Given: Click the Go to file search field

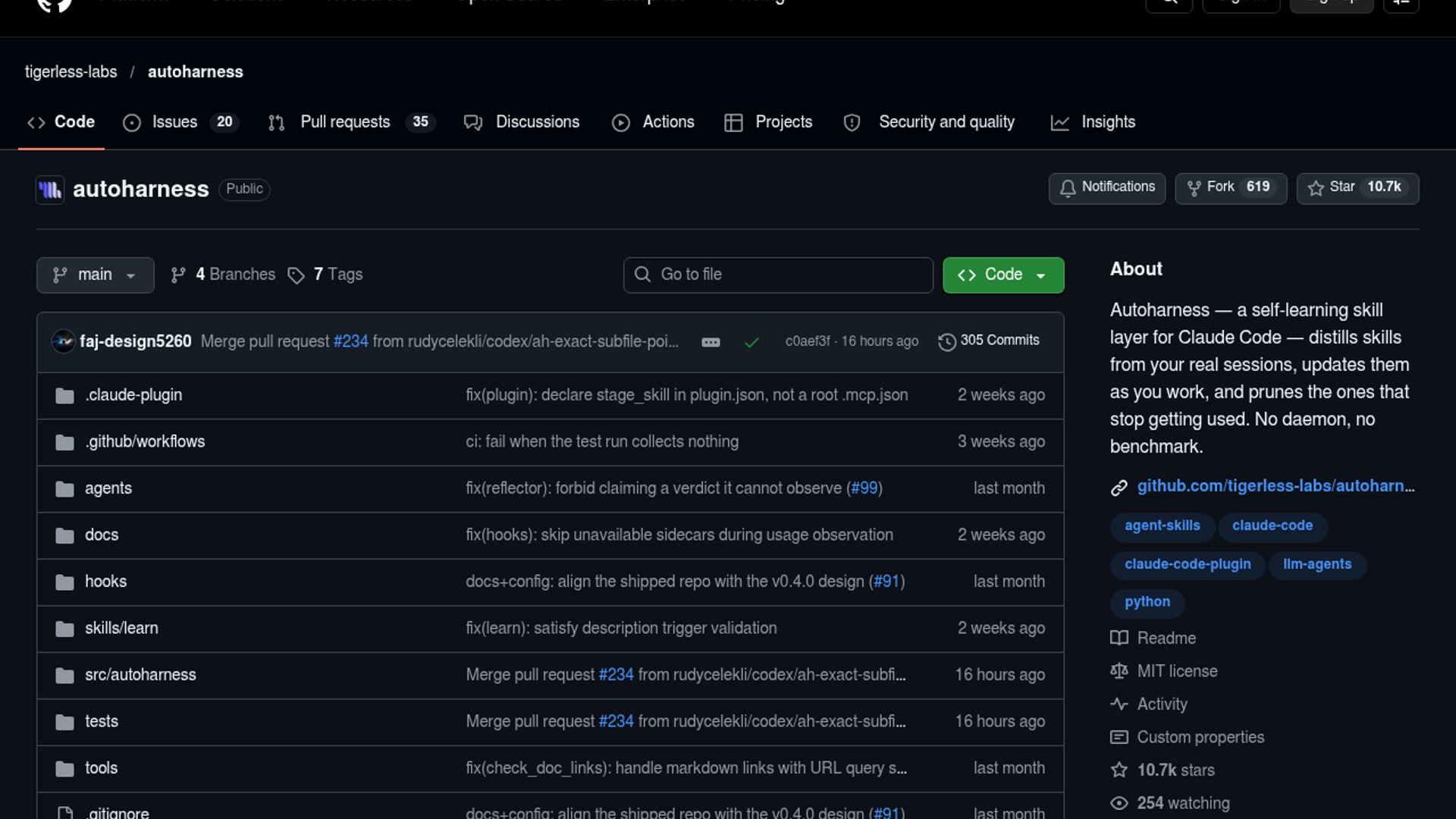Looking at the screenshot, I should (778, 275).
